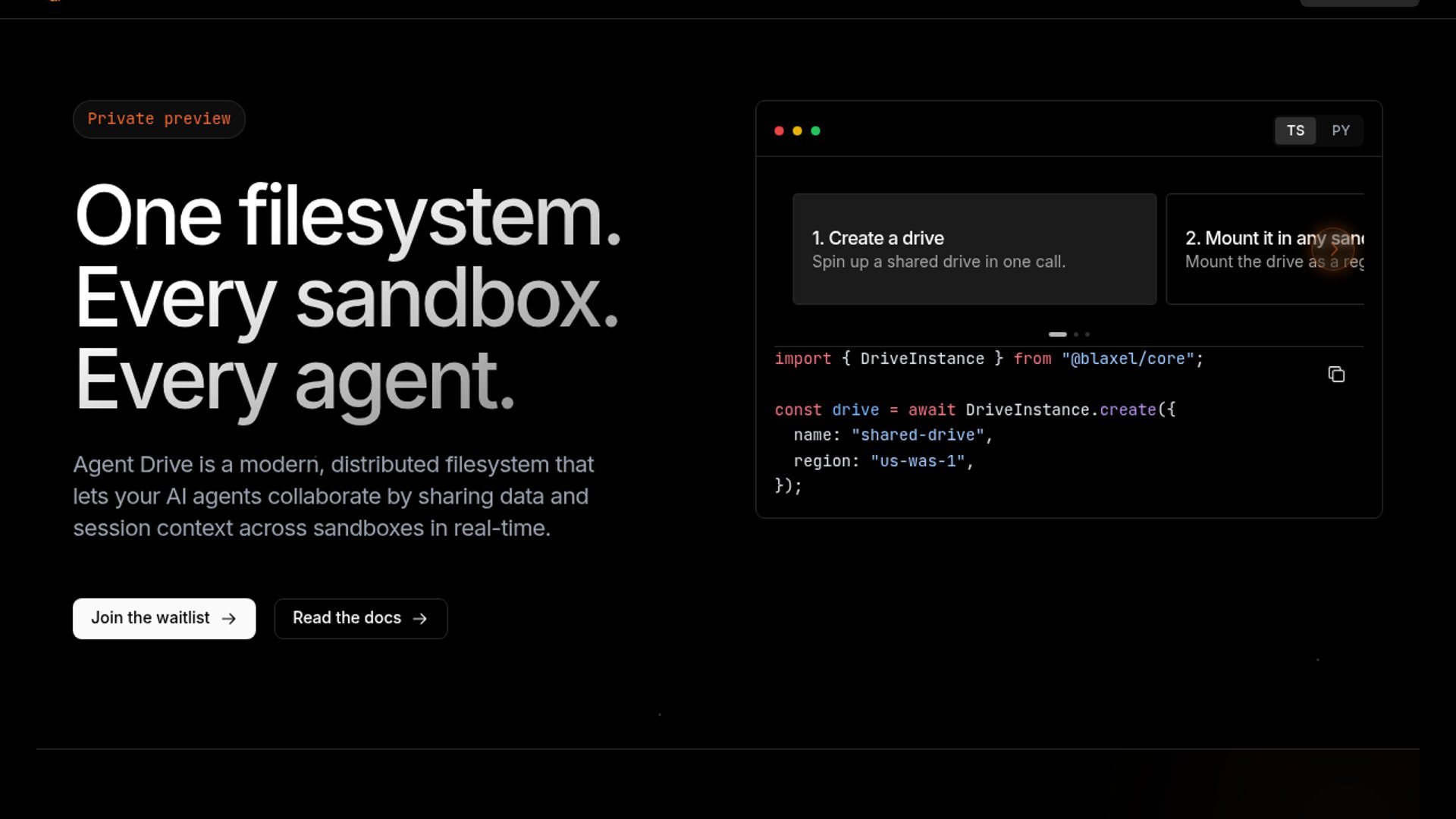The height and width of the screenshot is (819, 1456).
Task: Open the '2. Mount it in any sandbox' card
Action: [1265, 249]
